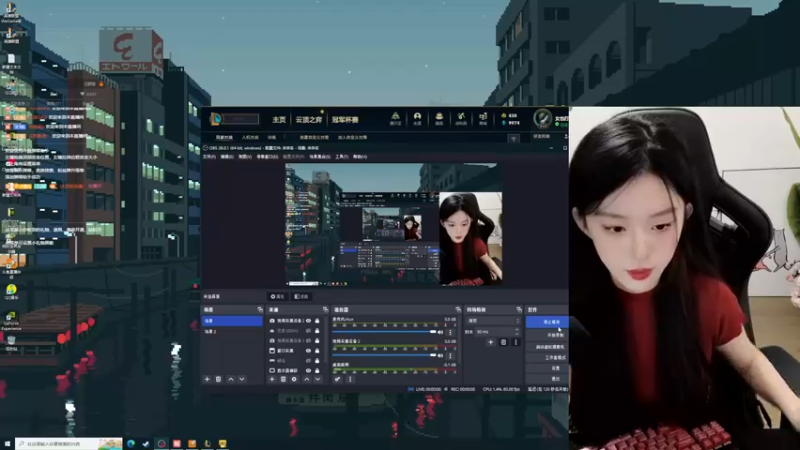The height and width of the screenshot is (450, 800).
Task: Open Tools menu in OBS
Action: (x=341, y=157)
